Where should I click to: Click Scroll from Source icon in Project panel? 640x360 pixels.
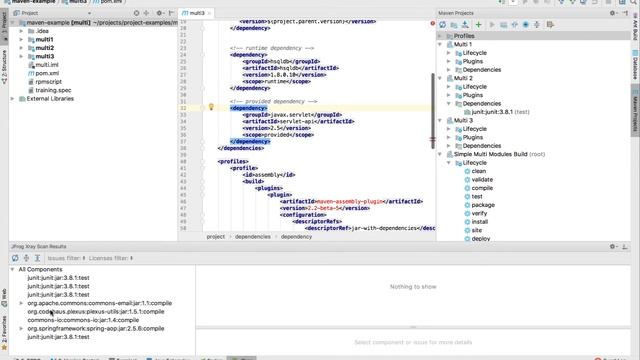(136, 13)
